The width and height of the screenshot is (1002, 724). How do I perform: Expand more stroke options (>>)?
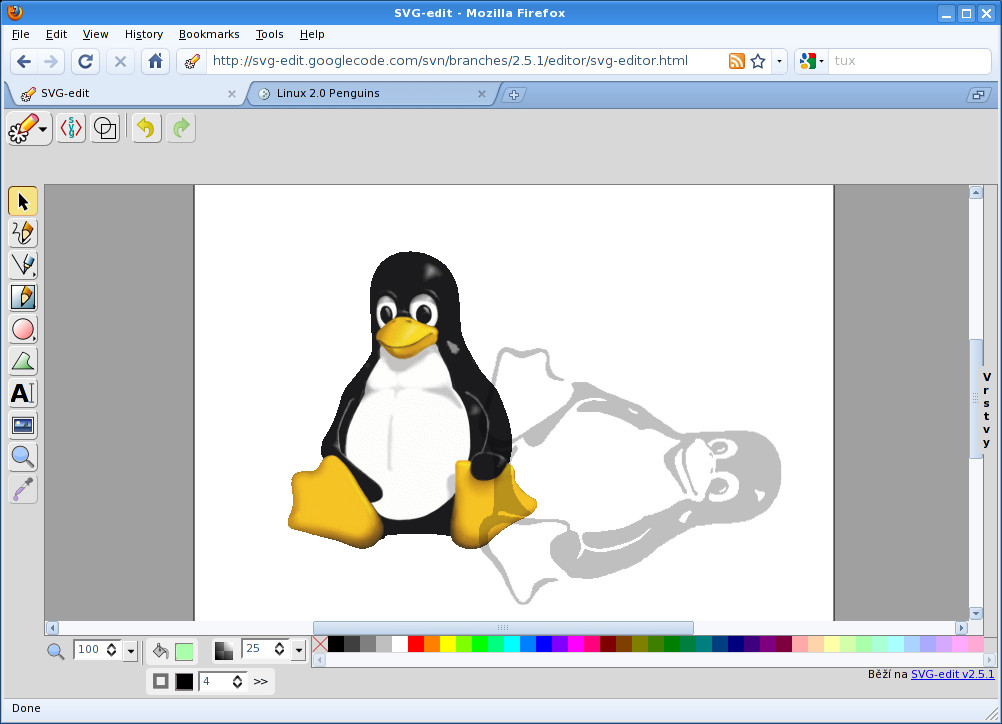[x=261, y=681]
